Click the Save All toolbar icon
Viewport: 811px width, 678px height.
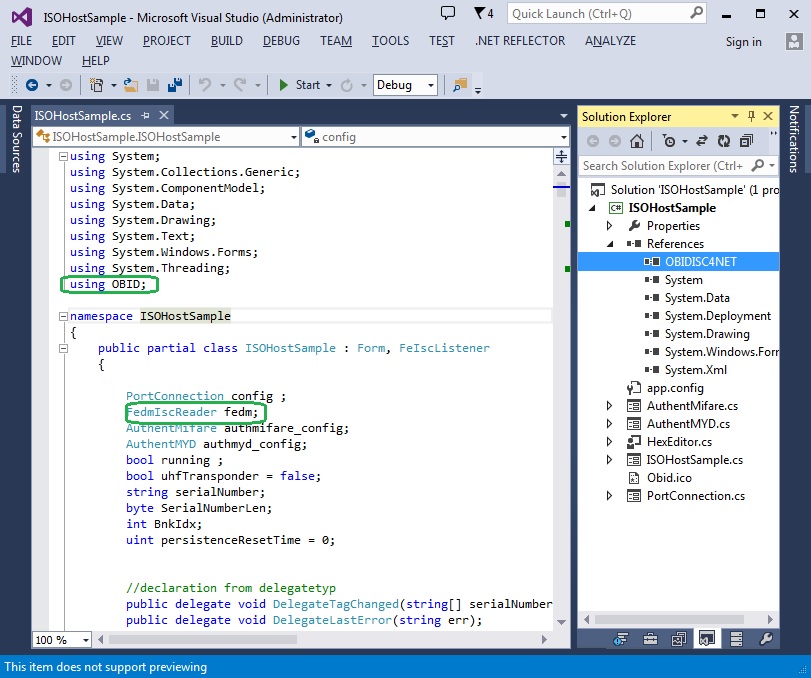(174, 85)
